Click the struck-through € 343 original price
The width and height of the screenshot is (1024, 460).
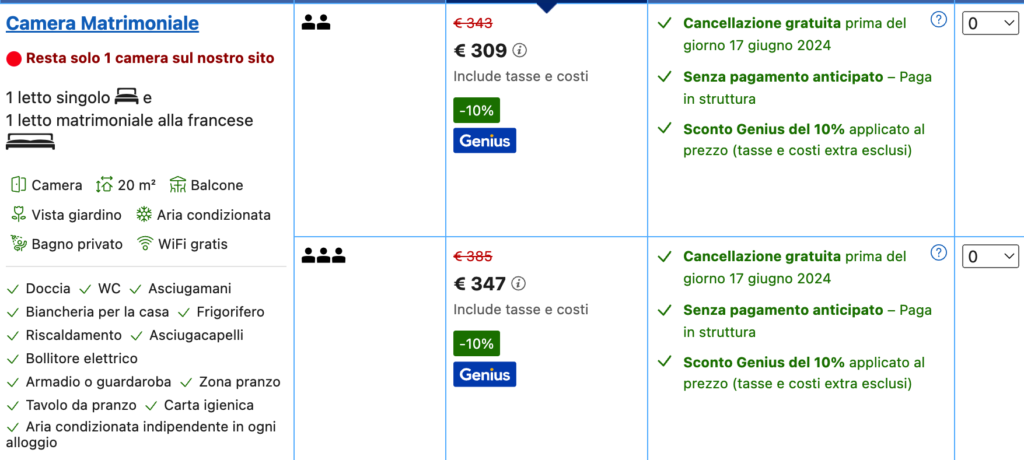473,23
